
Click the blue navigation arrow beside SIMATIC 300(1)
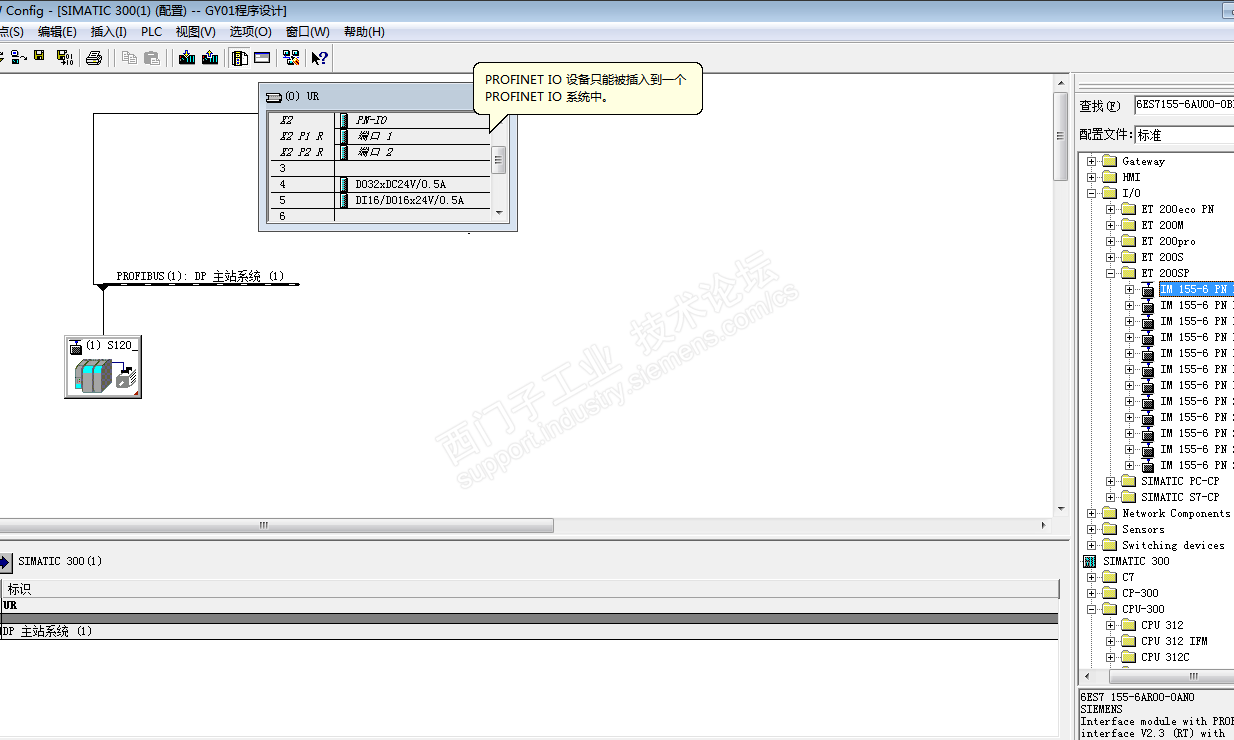pos(6,562)
